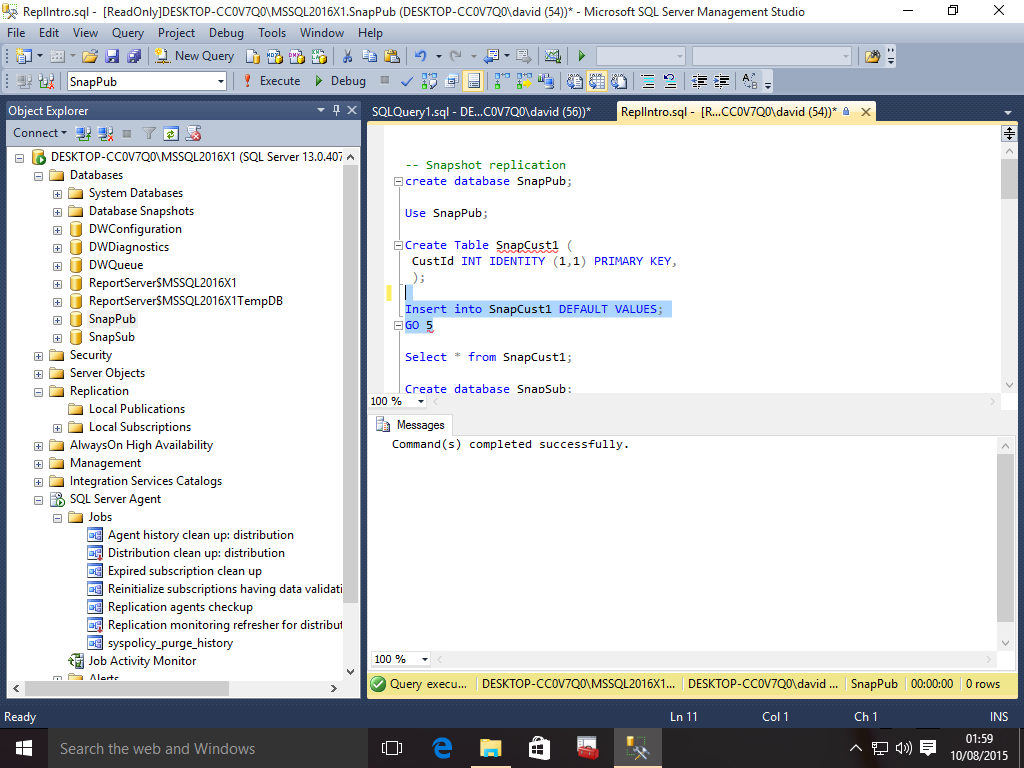Open the Query menu
This screenshot has height=768, width=1024.
pyautogui.click(x=127, y=33)
